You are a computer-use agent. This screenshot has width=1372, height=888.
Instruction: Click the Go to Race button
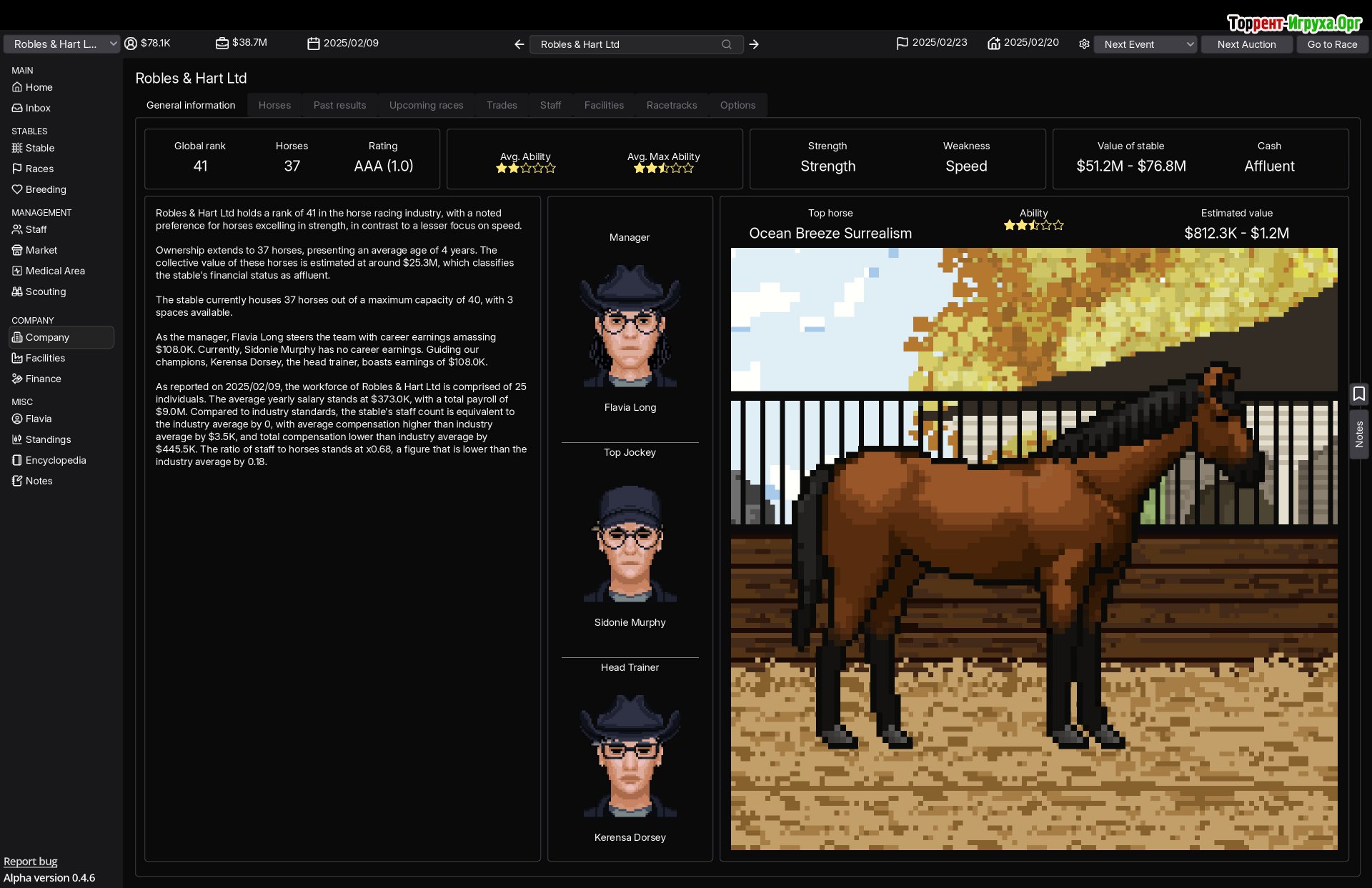click(1332, 44)
